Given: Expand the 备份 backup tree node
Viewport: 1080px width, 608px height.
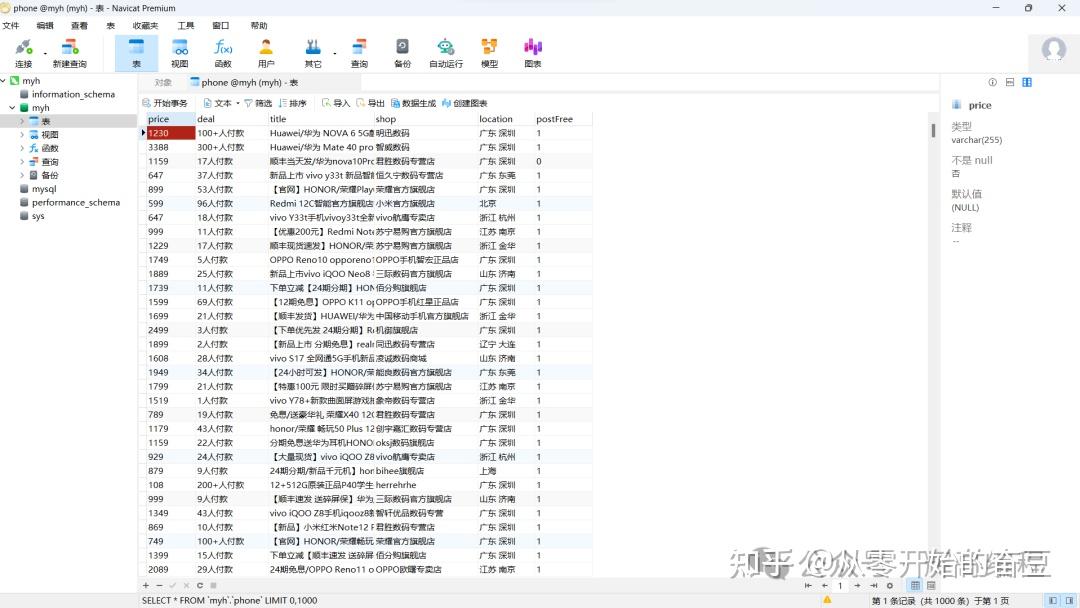Looking at the screenshot, I should click(22, 175).
